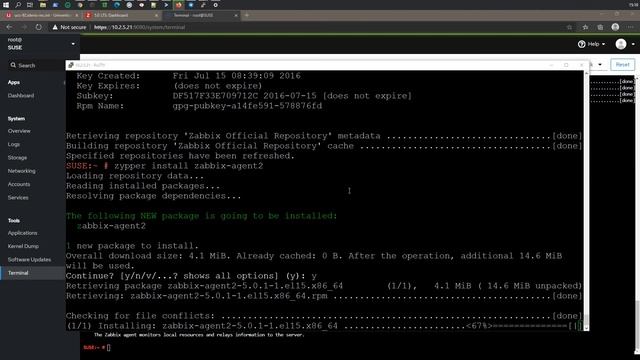Image resolution: width=640 pixels, height=360 pixels.
Task: Select Terminal in the sidebar
Action: tap(18, 273)
